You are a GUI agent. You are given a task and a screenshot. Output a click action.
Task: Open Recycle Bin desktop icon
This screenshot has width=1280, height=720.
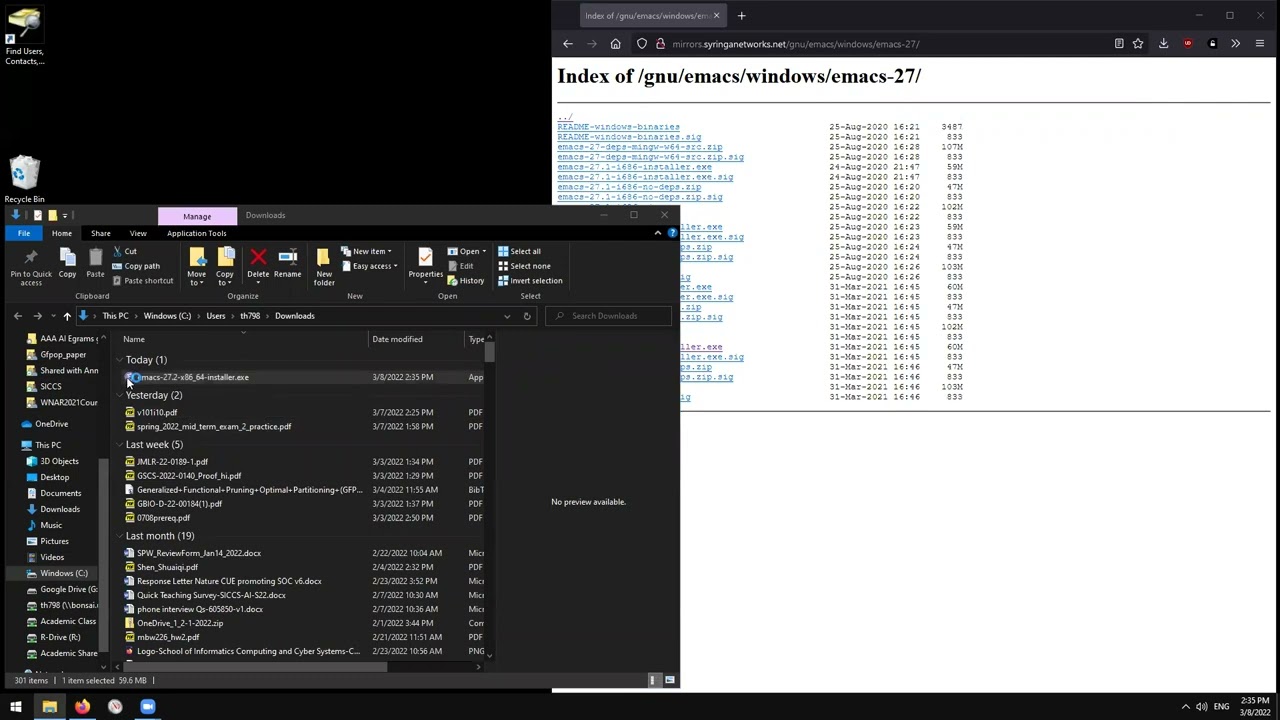pyautogui.click(x=25, y=180)
